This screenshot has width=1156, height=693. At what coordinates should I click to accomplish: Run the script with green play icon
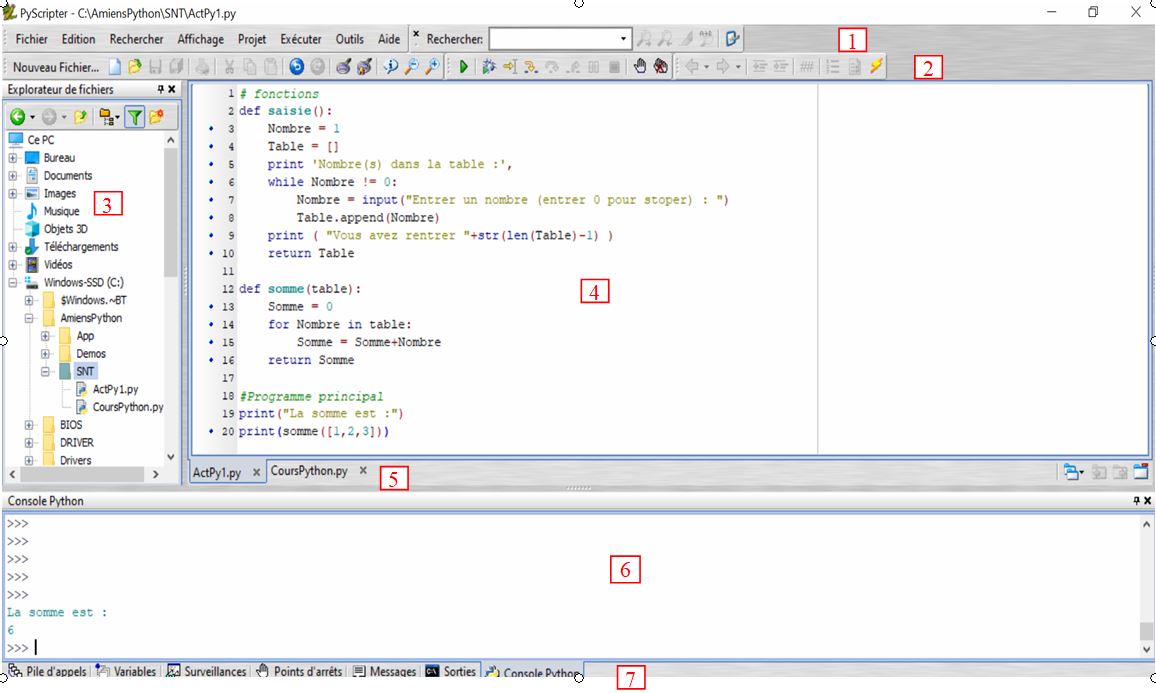(463, 67)
